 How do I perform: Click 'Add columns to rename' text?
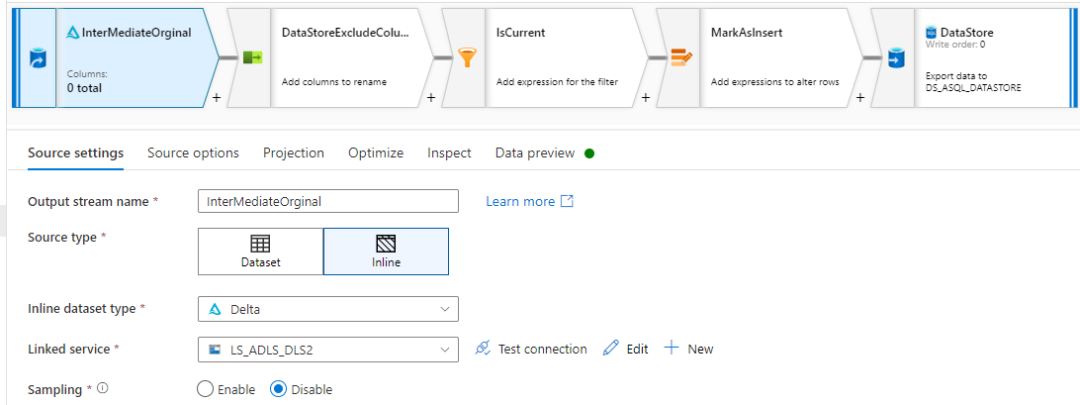click(334, 82)
